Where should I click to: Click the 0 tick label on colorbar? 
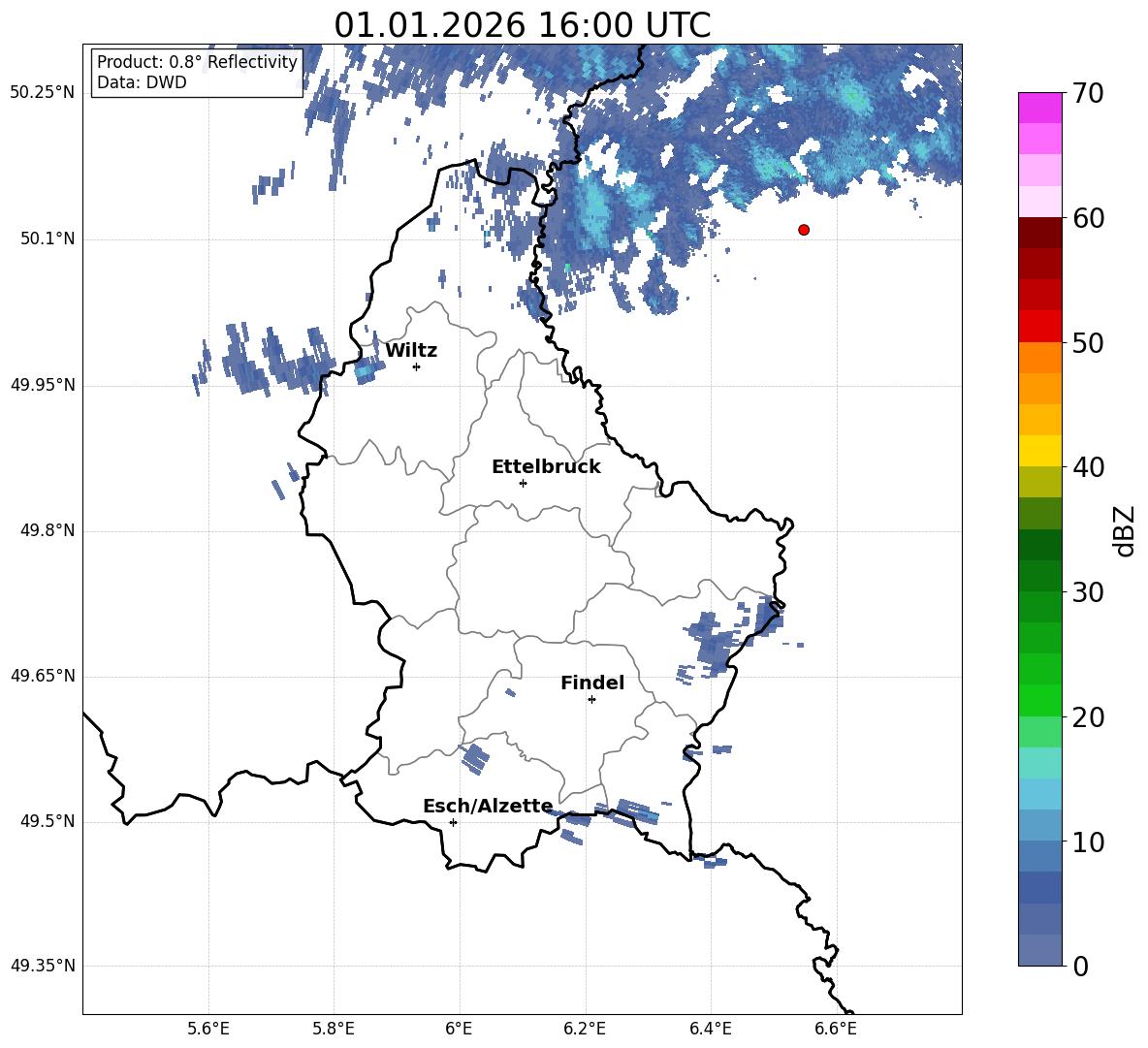click(1080, 966)
